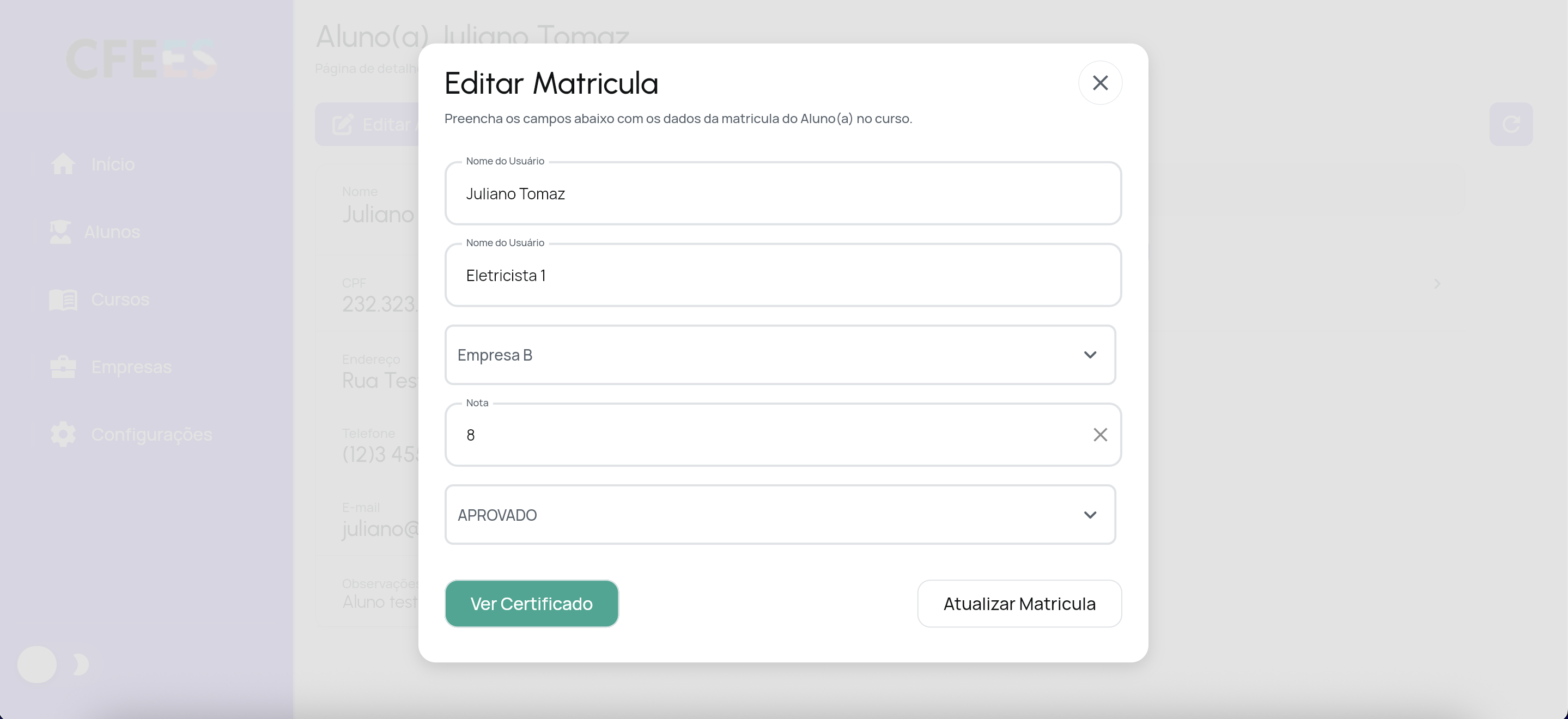Select the Empresas briefcase icon
Screen dimensions: 1568x719
point(63,367)
